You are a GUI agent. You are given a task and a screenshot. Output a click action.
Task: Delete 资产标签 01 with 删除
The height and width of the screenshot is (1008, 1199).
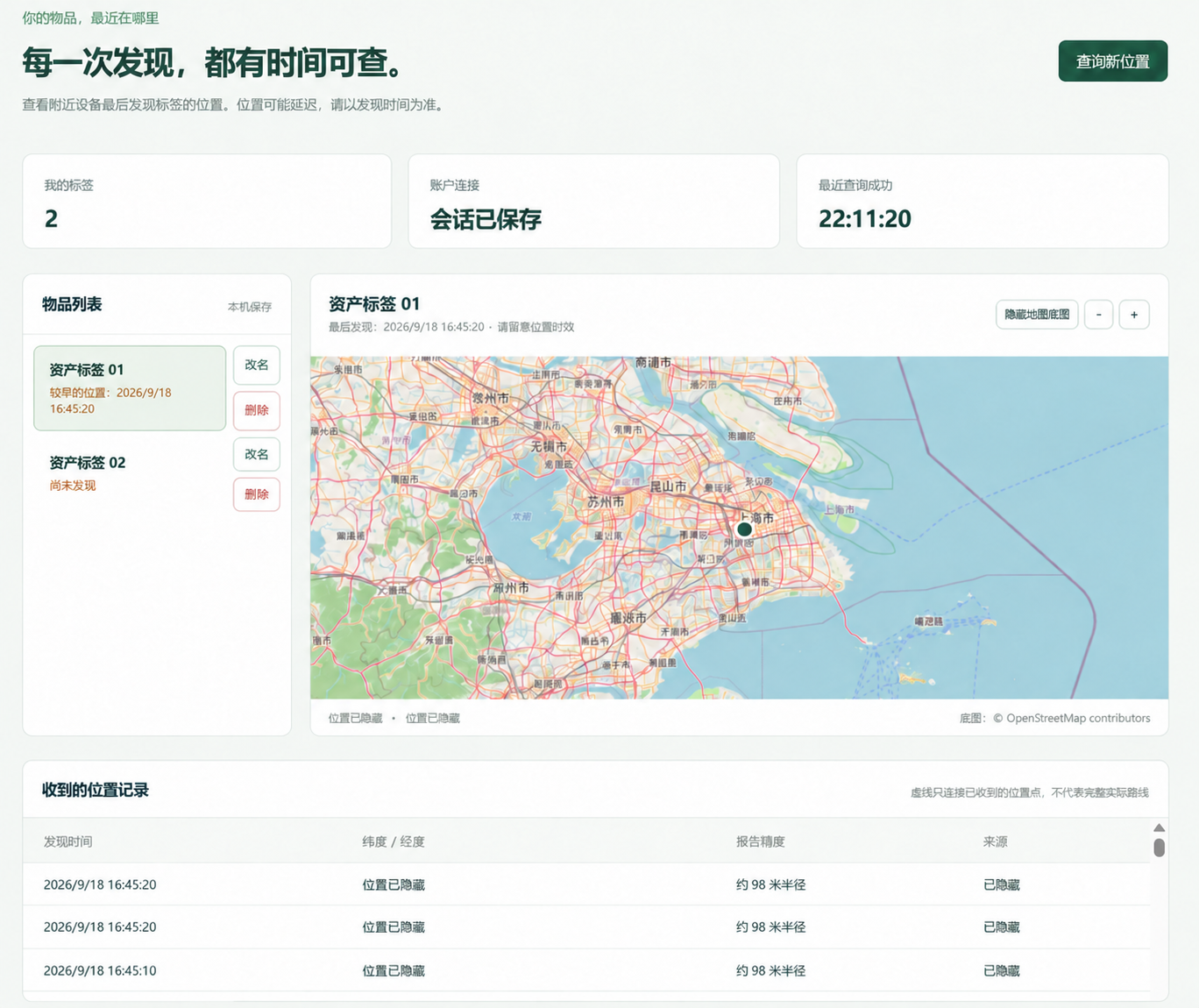coord(257,410)
